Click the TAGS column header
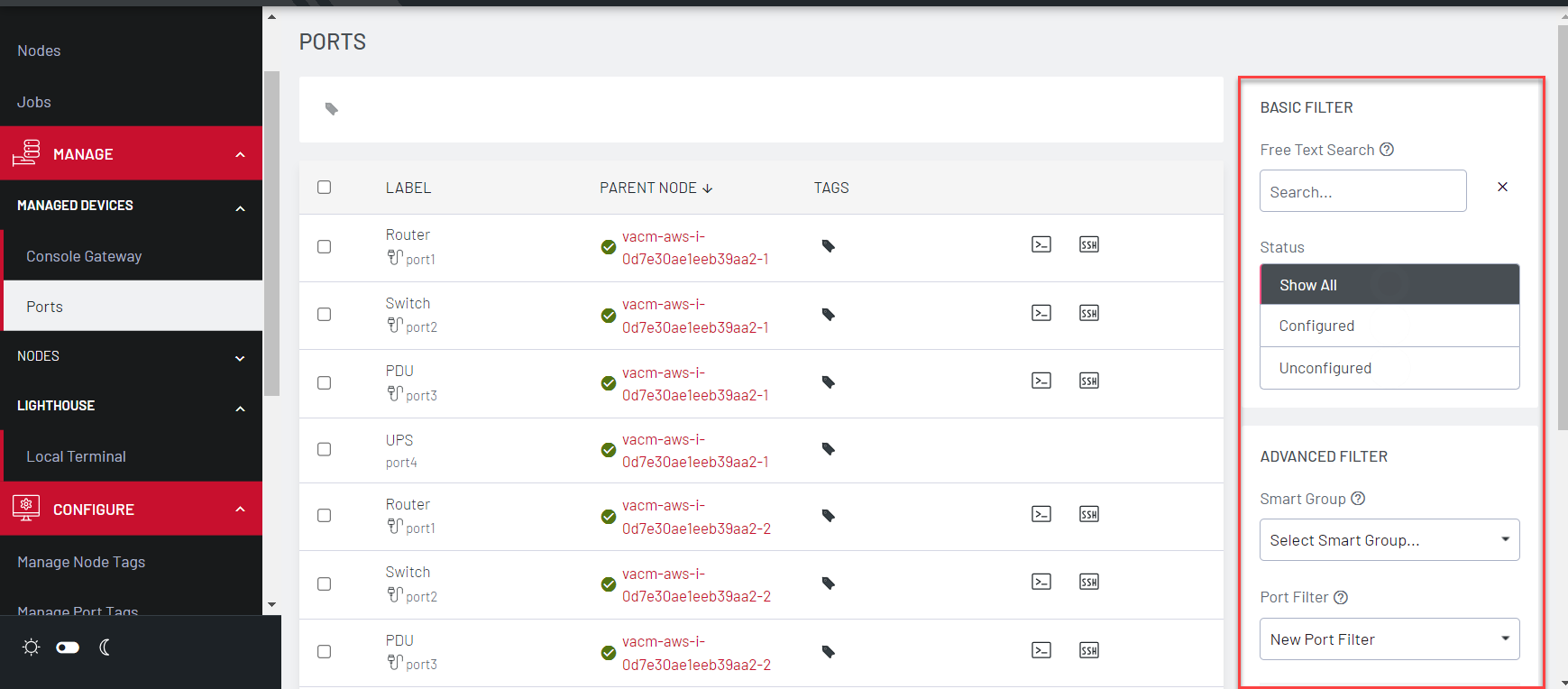The width and height of the screenshot is (1568, 689). pos(831,188)
